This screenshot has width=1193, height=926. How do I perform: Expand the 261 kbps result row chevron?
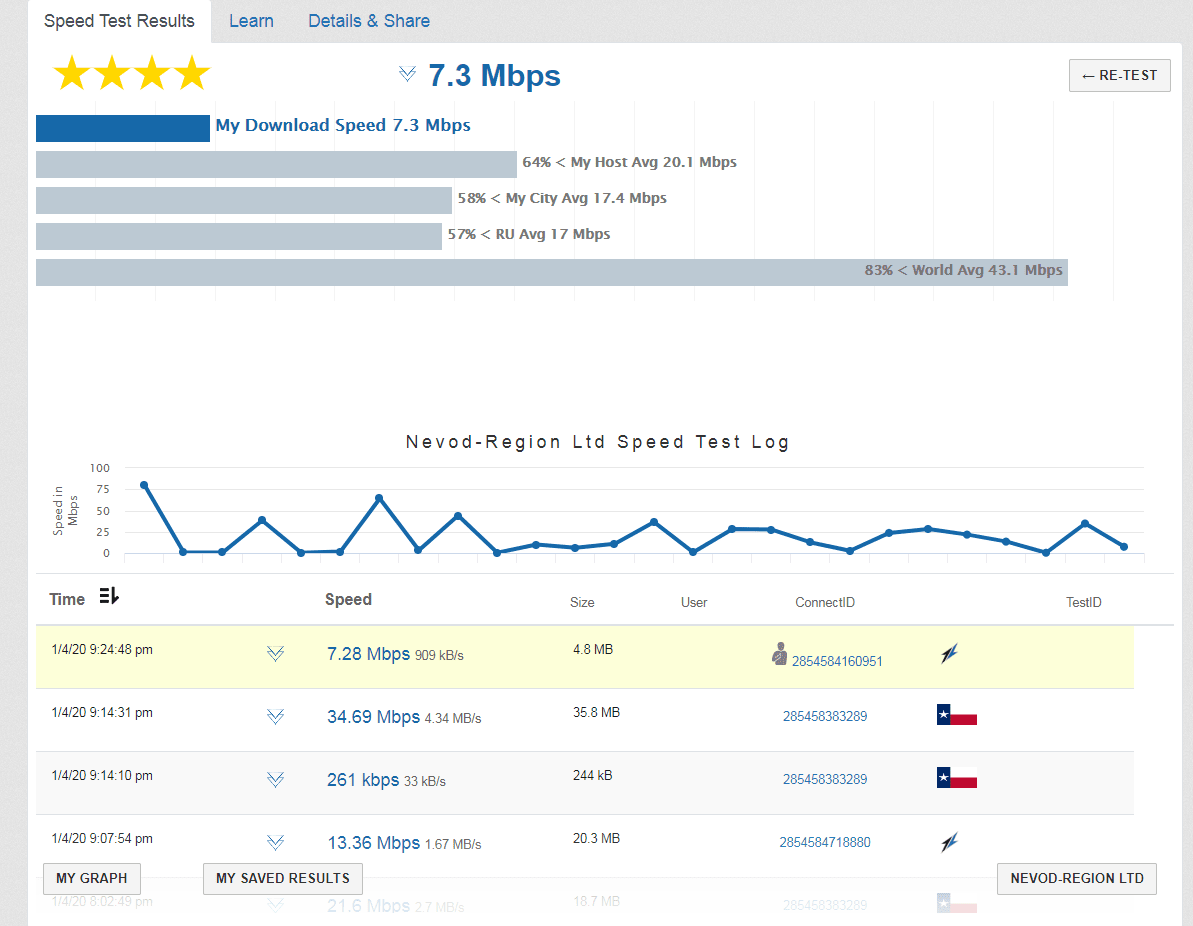(275, 780)
